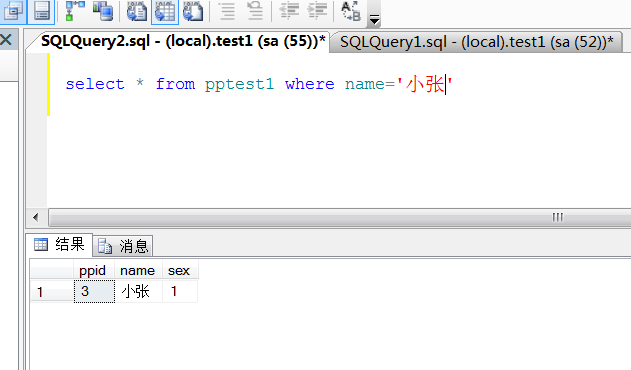Viewport: 631px width, 370px height.
Task: Close the left side panel
Action: [6, 39]
